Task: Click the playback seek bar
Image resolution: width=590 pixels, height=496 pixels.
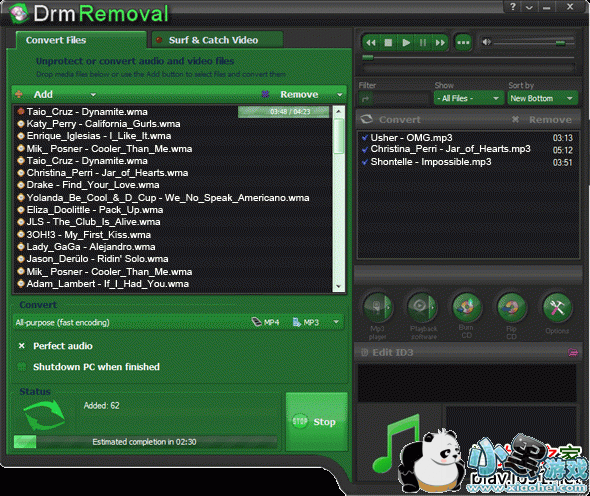Action: pos(468,58)
